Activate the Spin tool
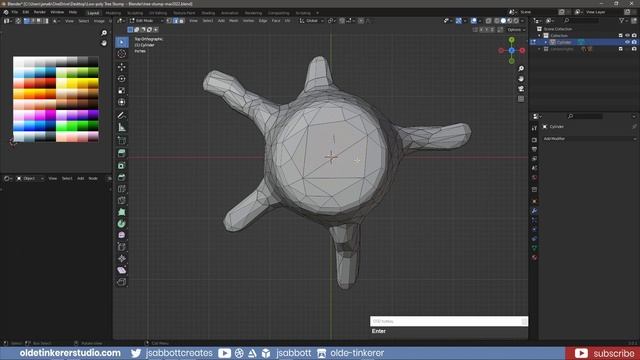 pyautogui.click(x=122, y=224)
